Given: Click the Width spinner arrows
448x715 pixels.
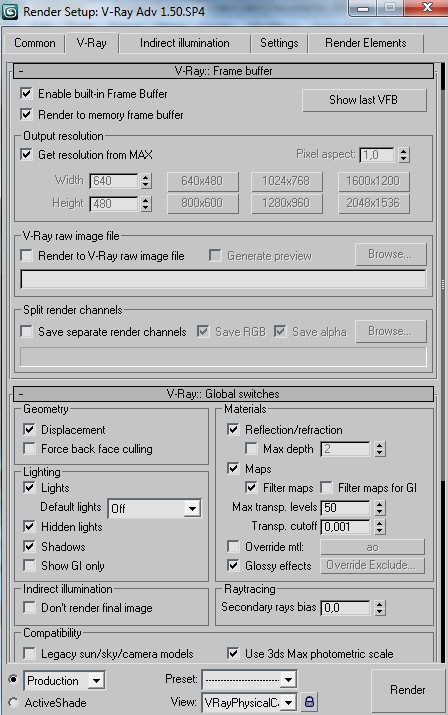Looking at the screenshot, I should pyautogui.click(x=146, y=181).
